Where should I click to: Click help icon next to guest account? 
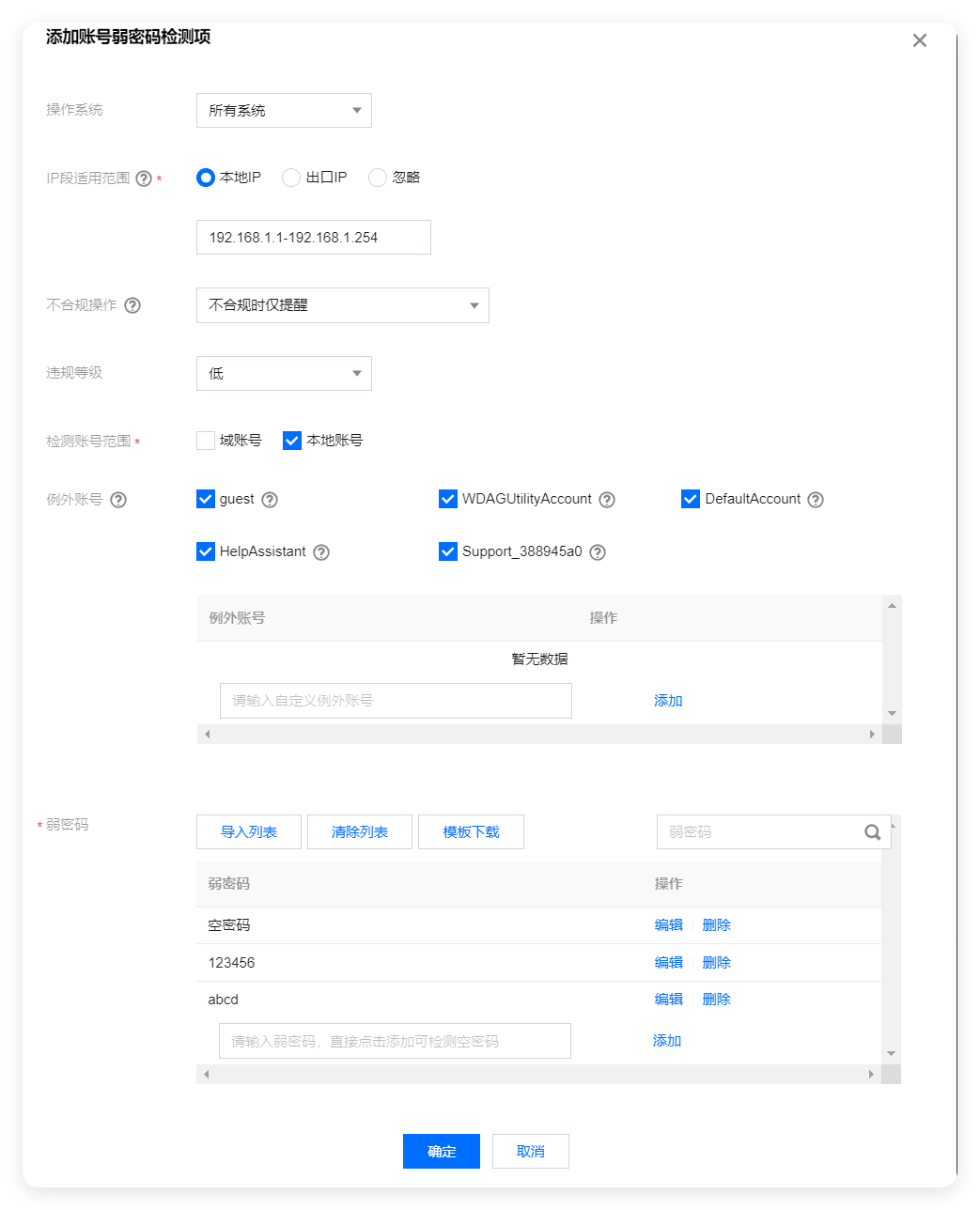tap(270, 500)
